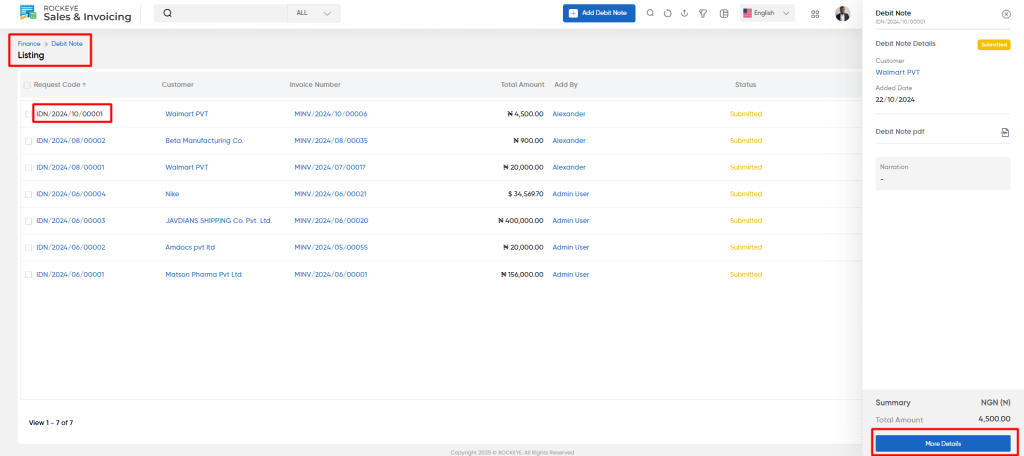This screenshot has height=456, width=1024.
Task: Open invoice MINV/2024/08/00035
Action: tap(331, 140)
